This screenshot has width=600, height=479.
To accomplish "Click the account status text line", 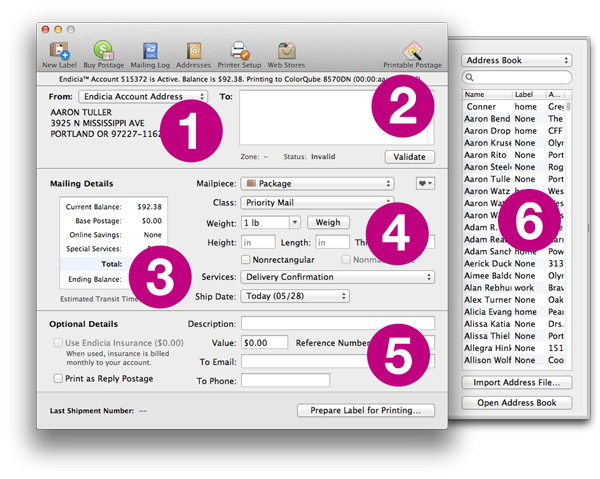I will (x=240, y=79).
